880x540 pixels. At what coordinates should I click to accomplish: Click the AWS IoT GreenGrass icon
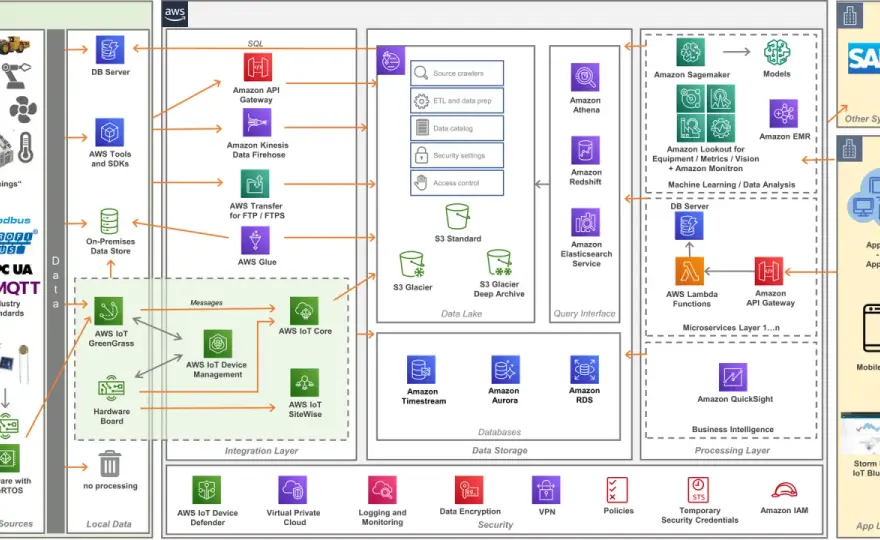click(109, 311)
